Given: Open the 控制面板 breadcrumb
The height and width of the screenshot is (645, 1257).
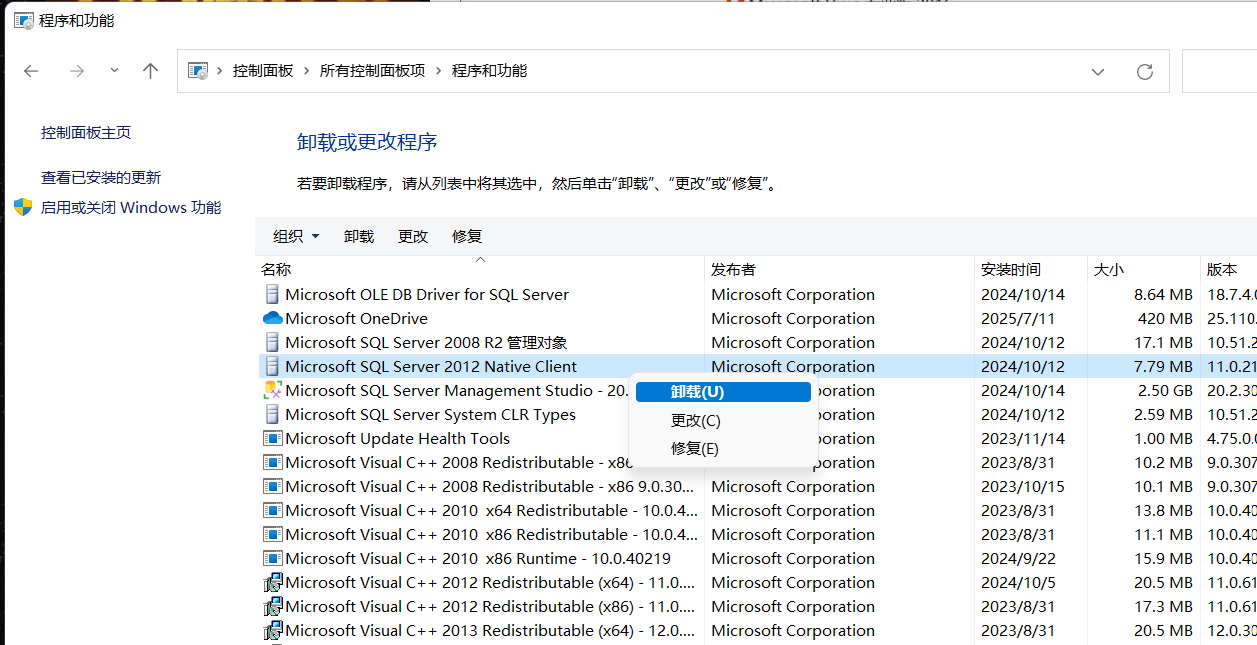Looking at the screenshot, I should 263,71.
